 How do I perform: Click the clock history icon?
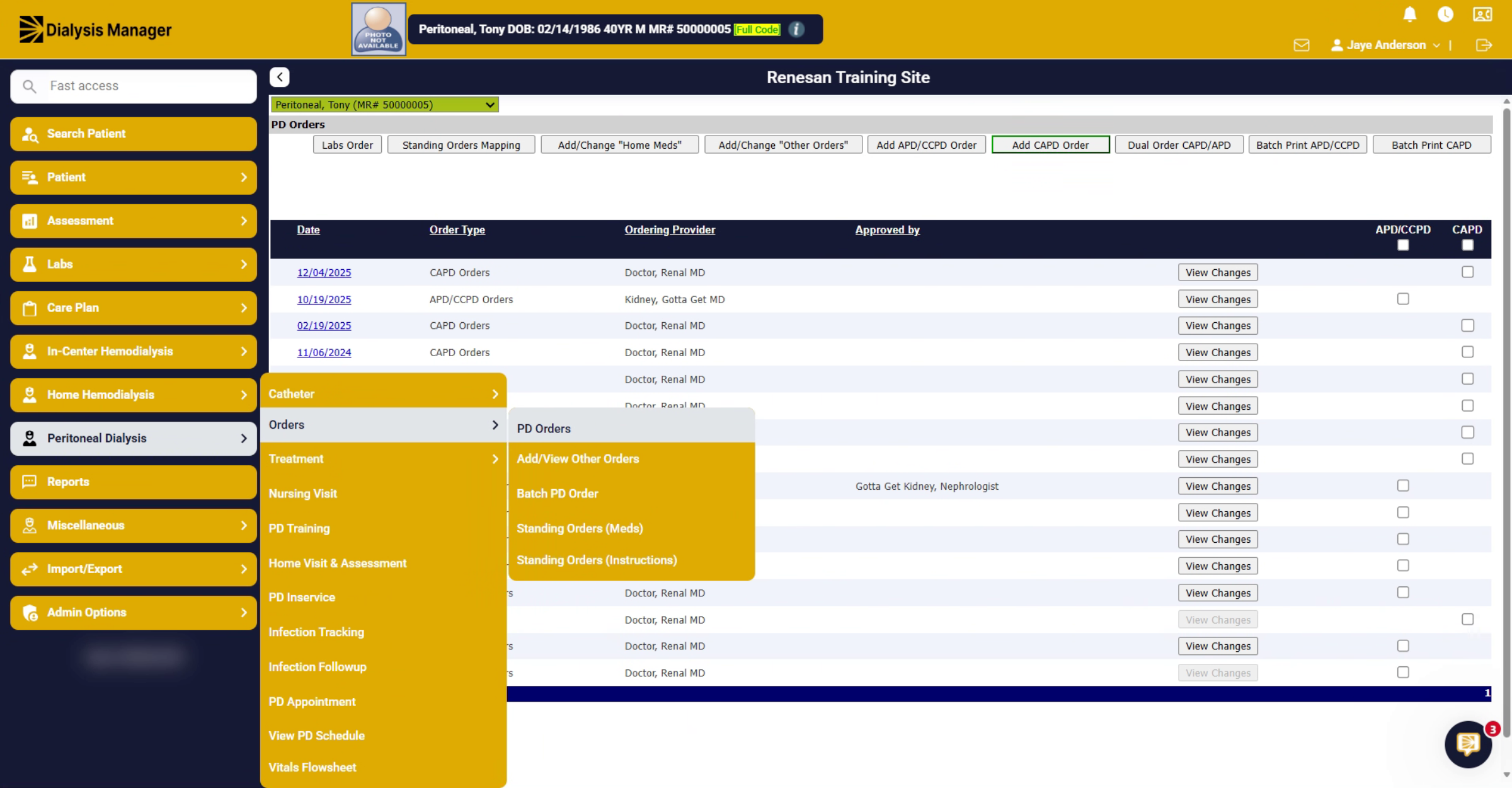pyautogui.click(x=1445, y=14)
